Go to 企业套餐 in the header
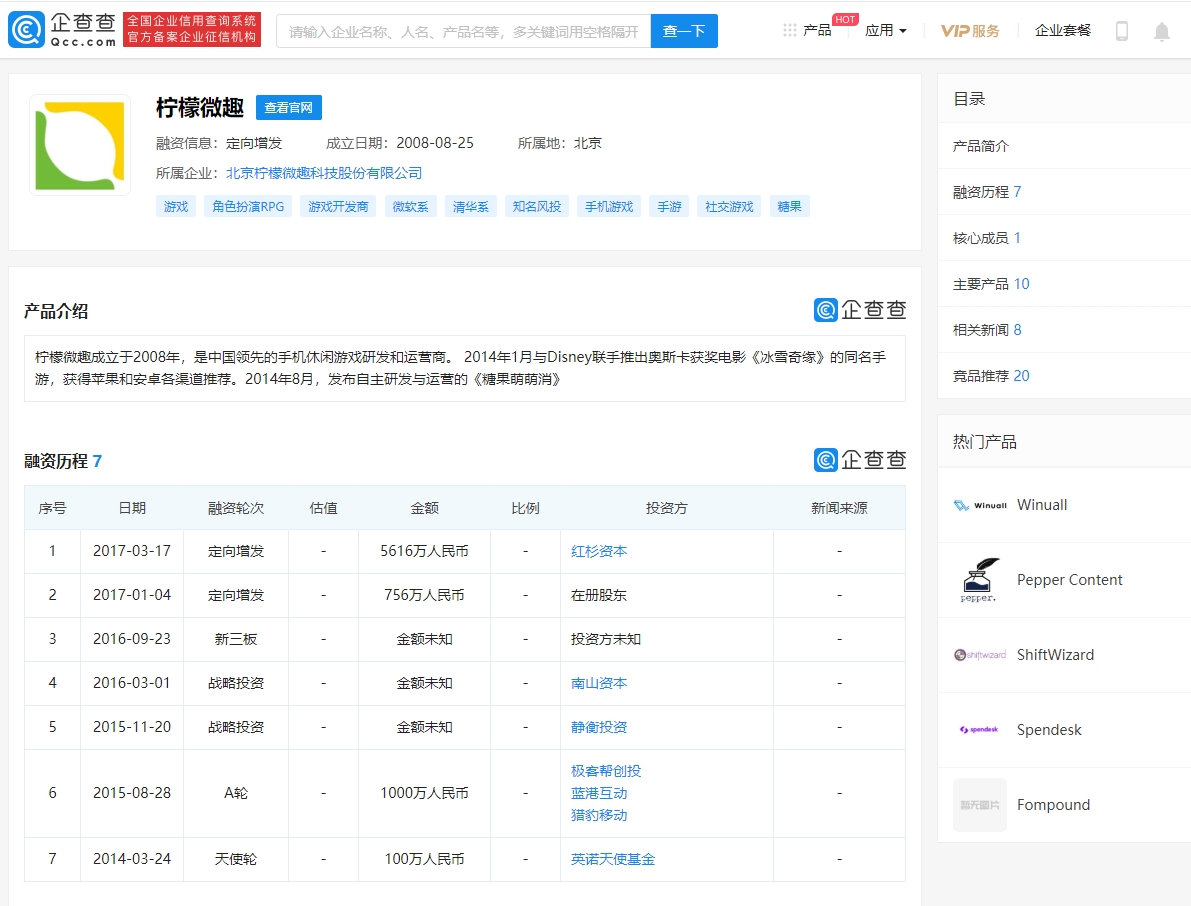1191x906 pixels. pos(1063,30)
